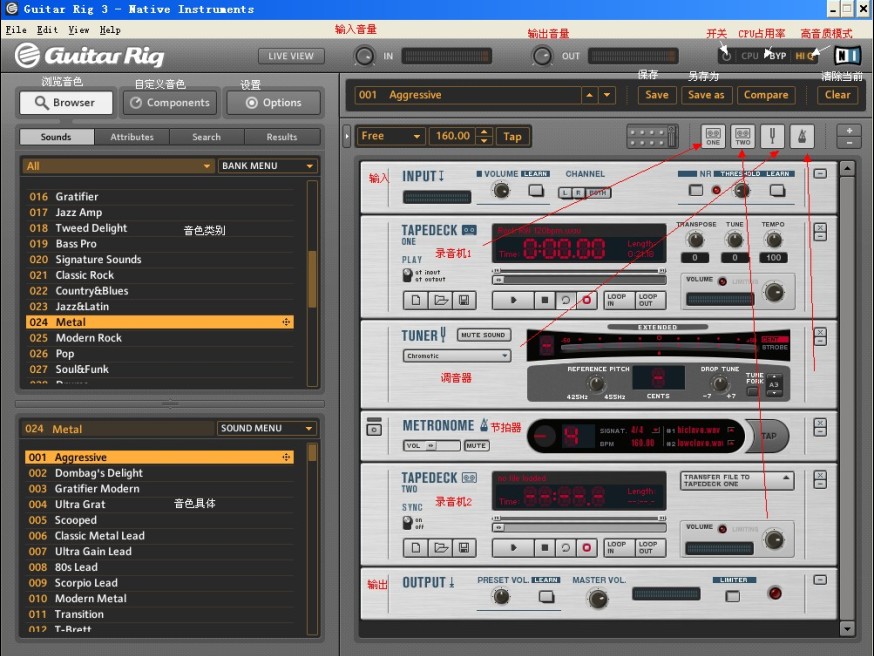Open the SOUND MENU dropdown
The height and width of the screenshot is (656, 875).
[x=266, y=428]
